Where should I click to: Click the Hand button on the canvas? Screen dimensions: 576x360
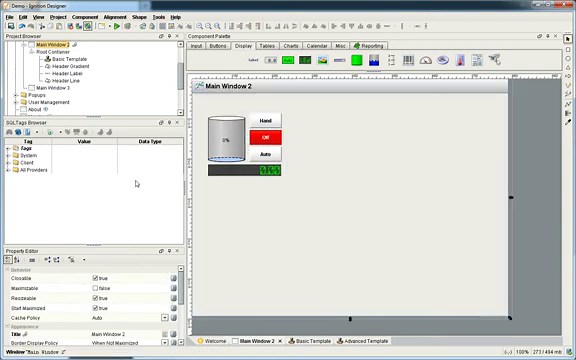(x=266, y=120)
